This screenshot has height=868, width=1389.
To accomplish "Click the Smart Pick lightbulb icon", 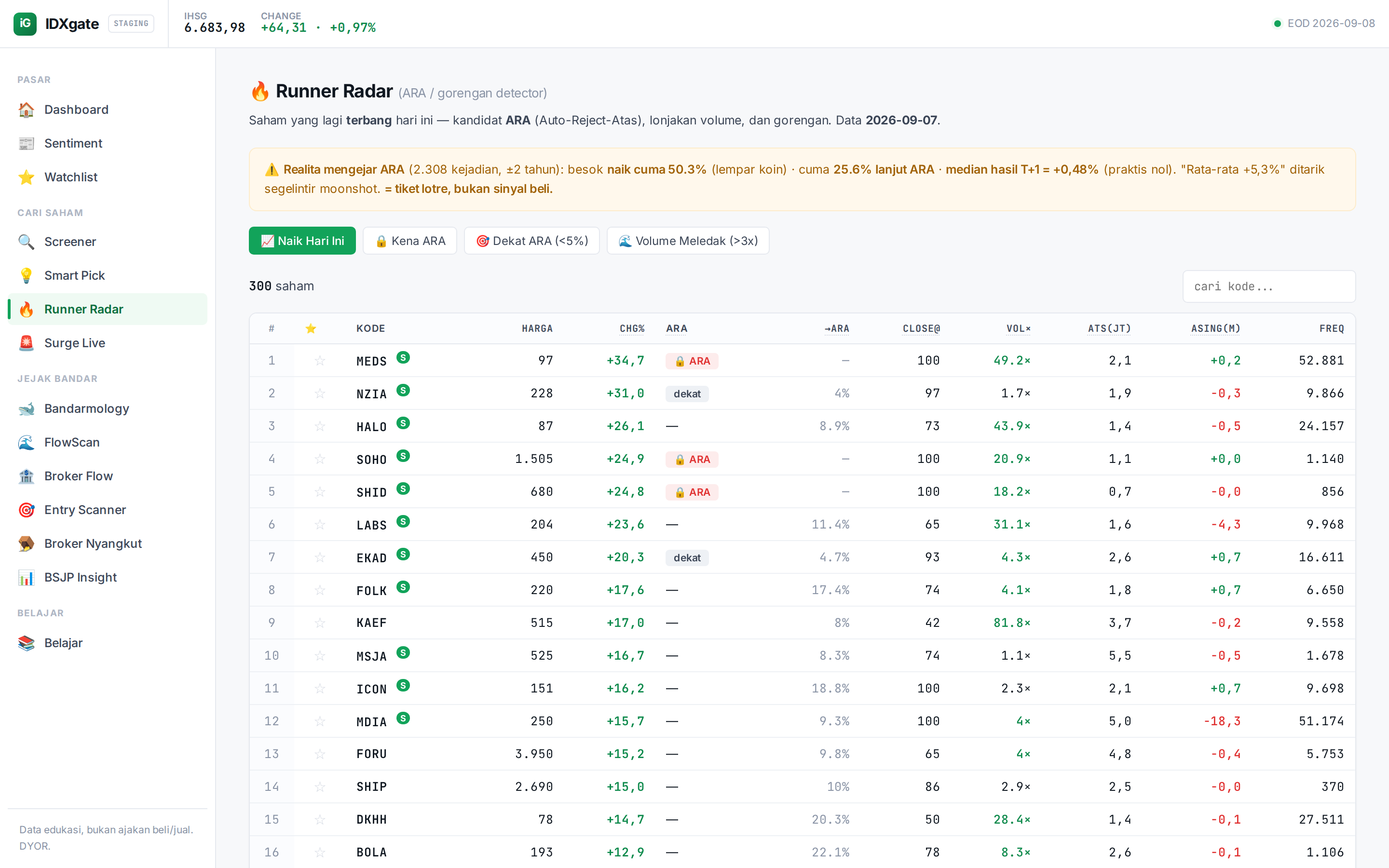I will (27, 275).
